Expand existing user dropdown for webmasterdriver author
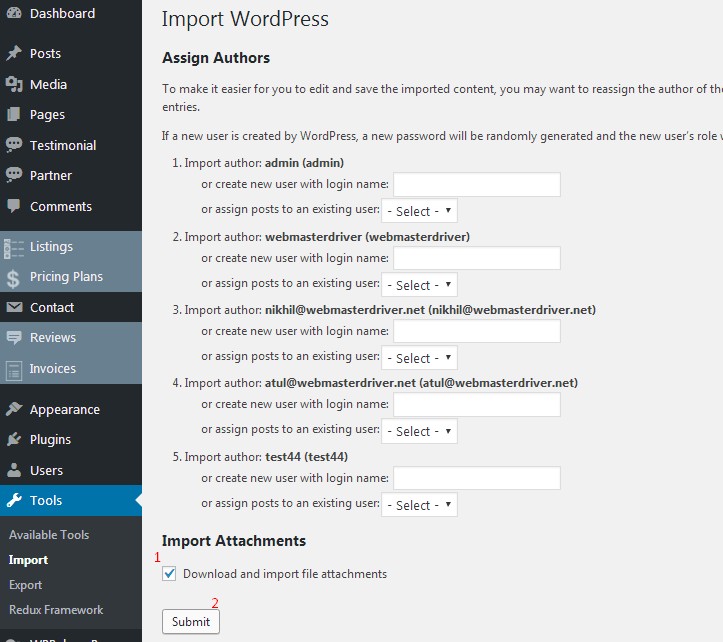The height and width of the screenshot is (642, 723). coord(420,285)
